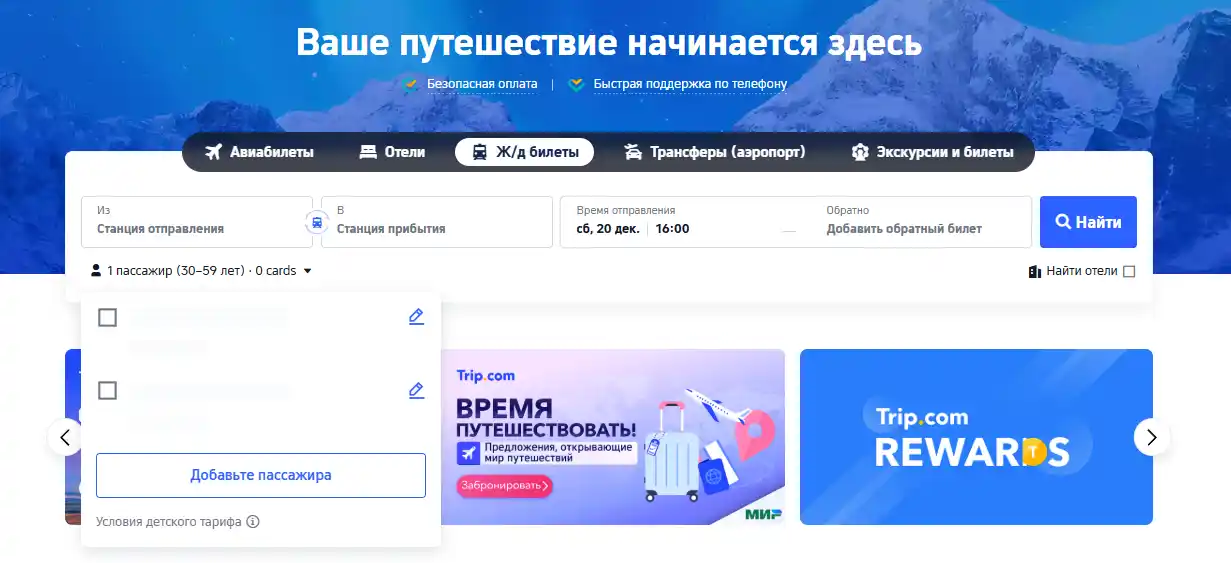Image resolution: width=1231 pixels, height=563 pixels.
Task: Tick the Найти отели checkbox
Action: 1129,271
